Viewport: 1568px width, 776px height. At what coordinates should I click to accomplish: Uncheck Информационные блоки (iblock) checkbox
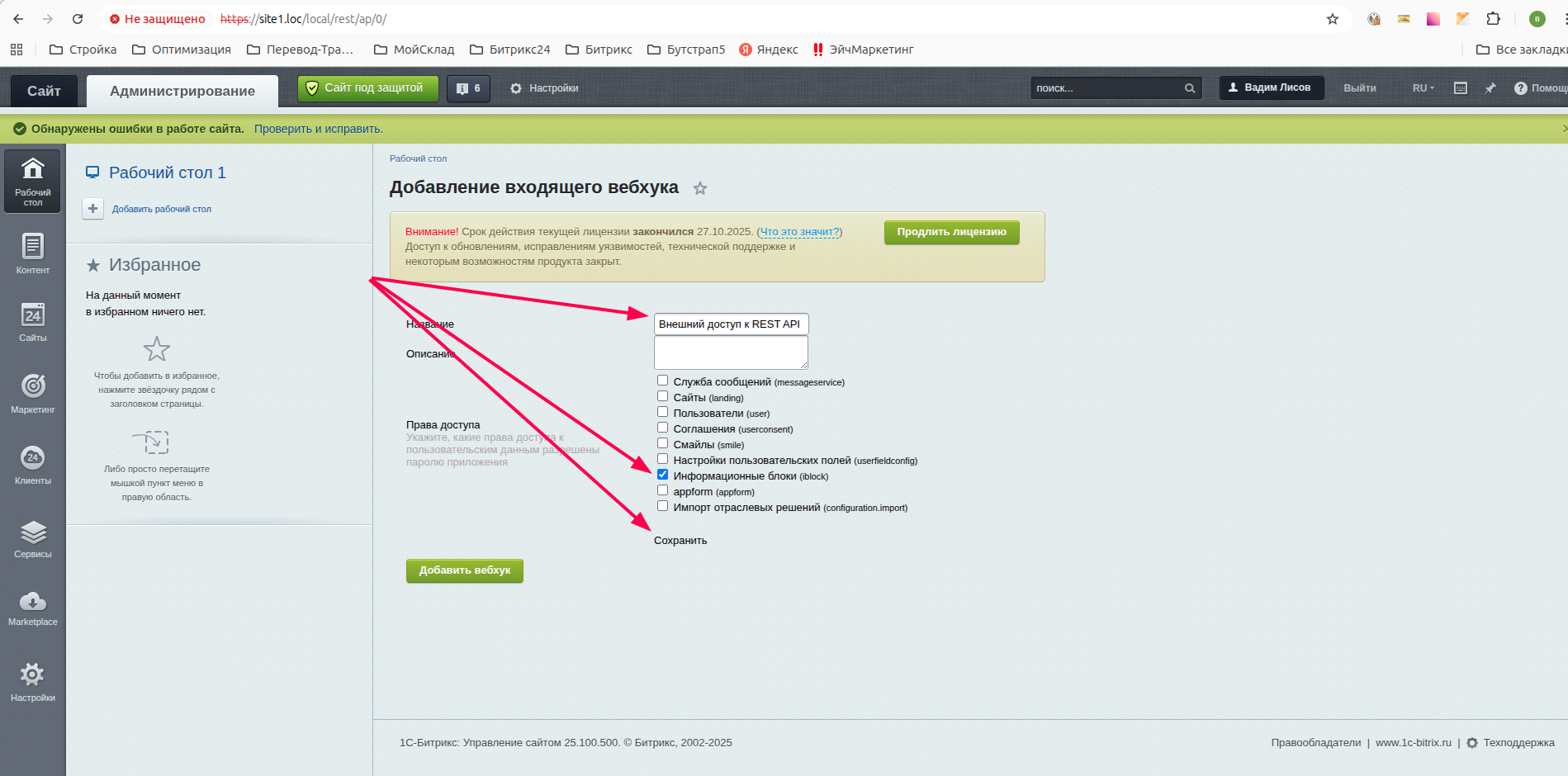click(662, 475)
